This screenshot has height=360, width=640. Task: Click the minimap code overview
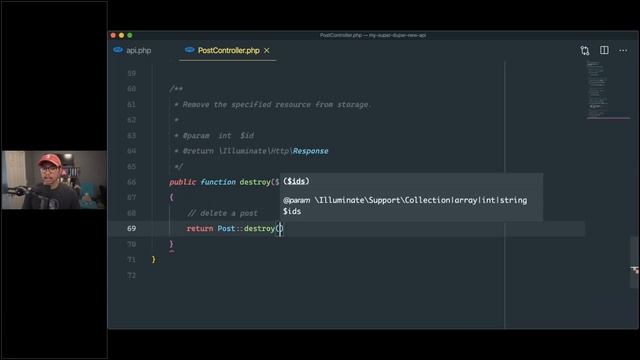[x=607, y=90]
